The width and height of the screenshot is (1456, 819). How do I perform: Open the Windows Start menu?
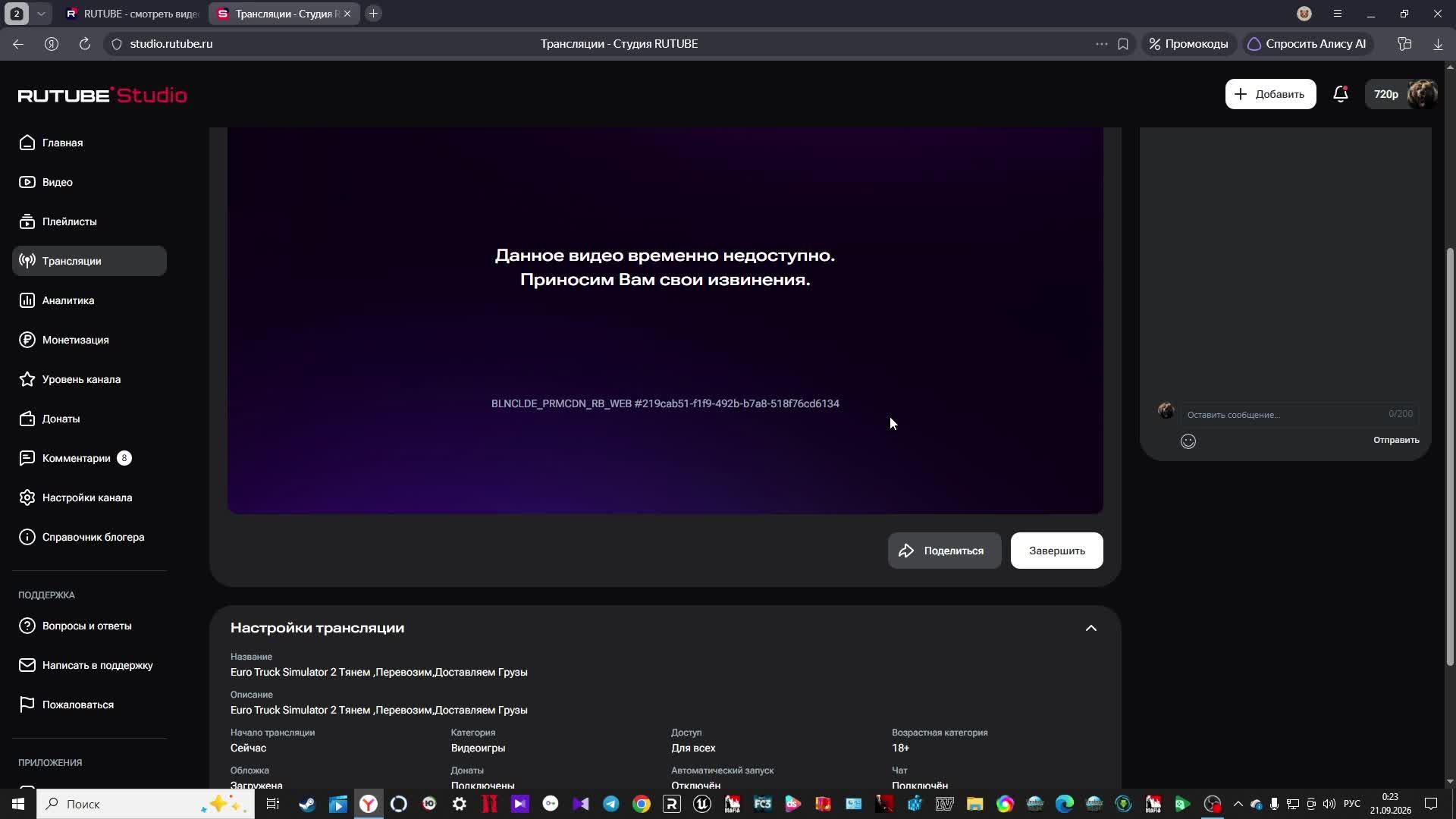(18, 804)
